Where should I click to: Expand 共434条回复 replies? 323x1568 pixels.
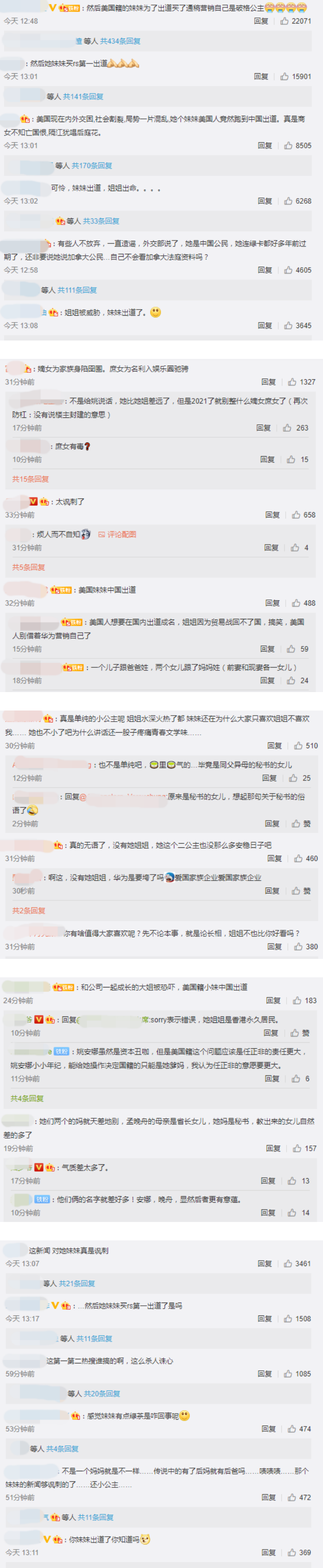coord(120,41)
